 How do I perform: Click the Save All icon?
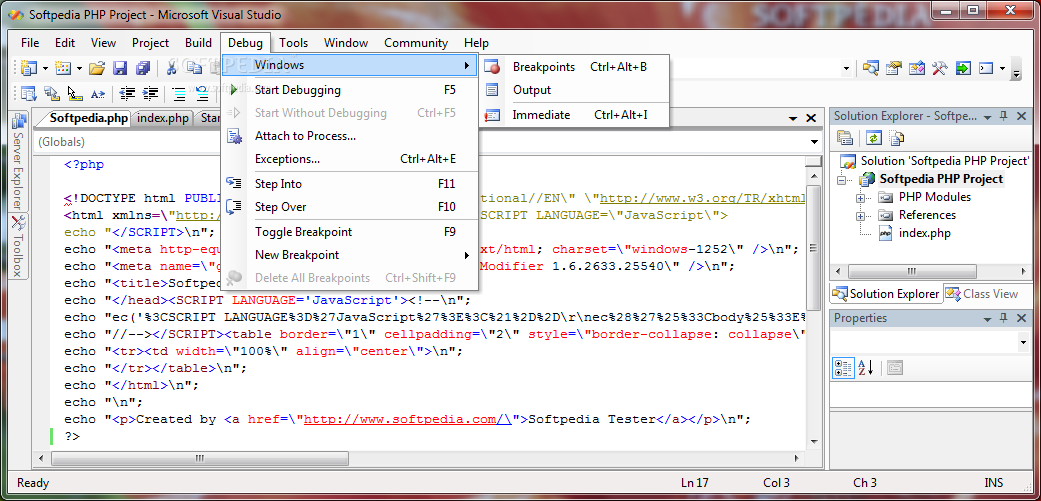point(143,68)
